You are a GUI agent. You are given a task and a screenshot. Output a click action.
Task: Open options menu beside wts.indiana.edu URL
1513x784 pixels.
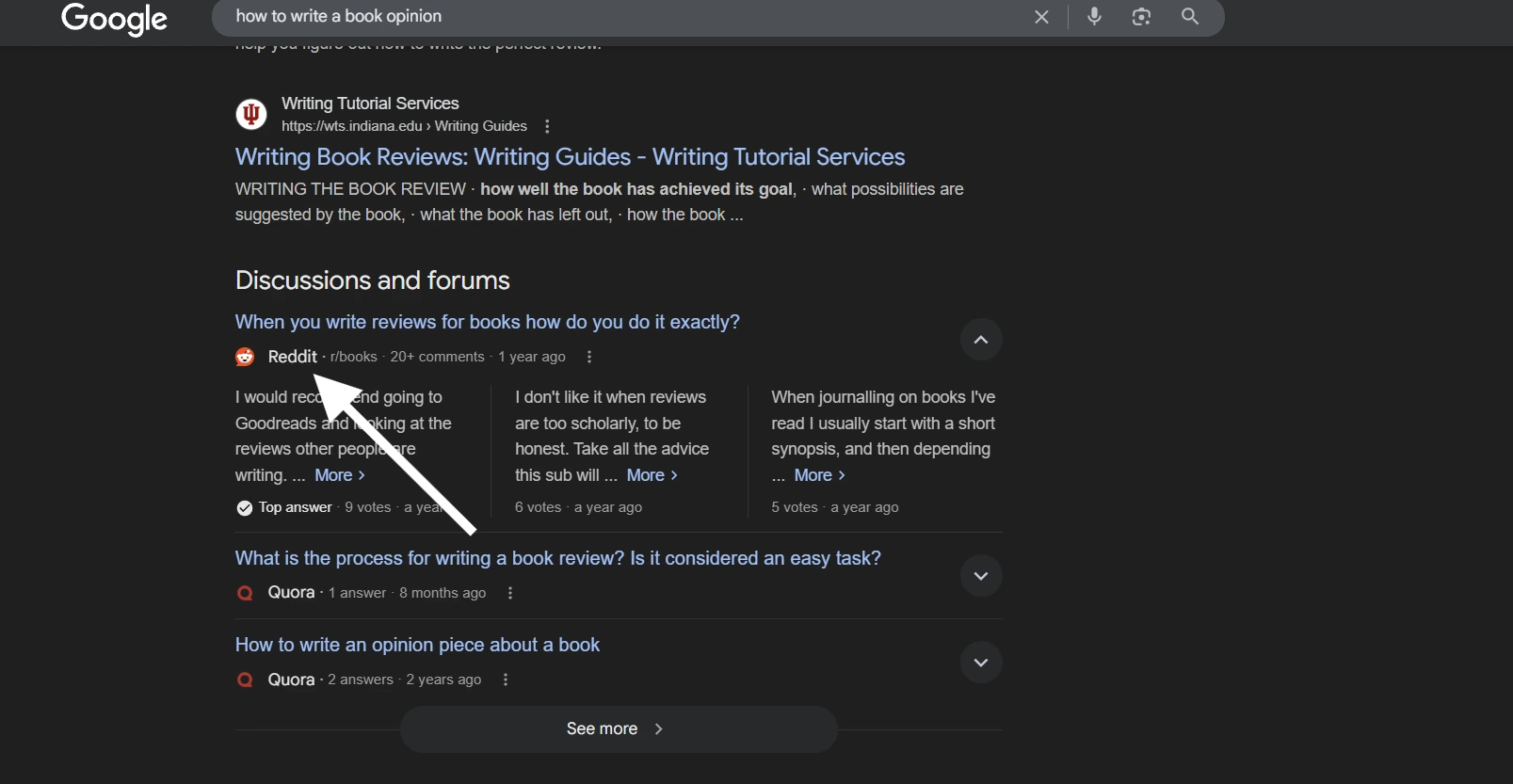(547, 126)
